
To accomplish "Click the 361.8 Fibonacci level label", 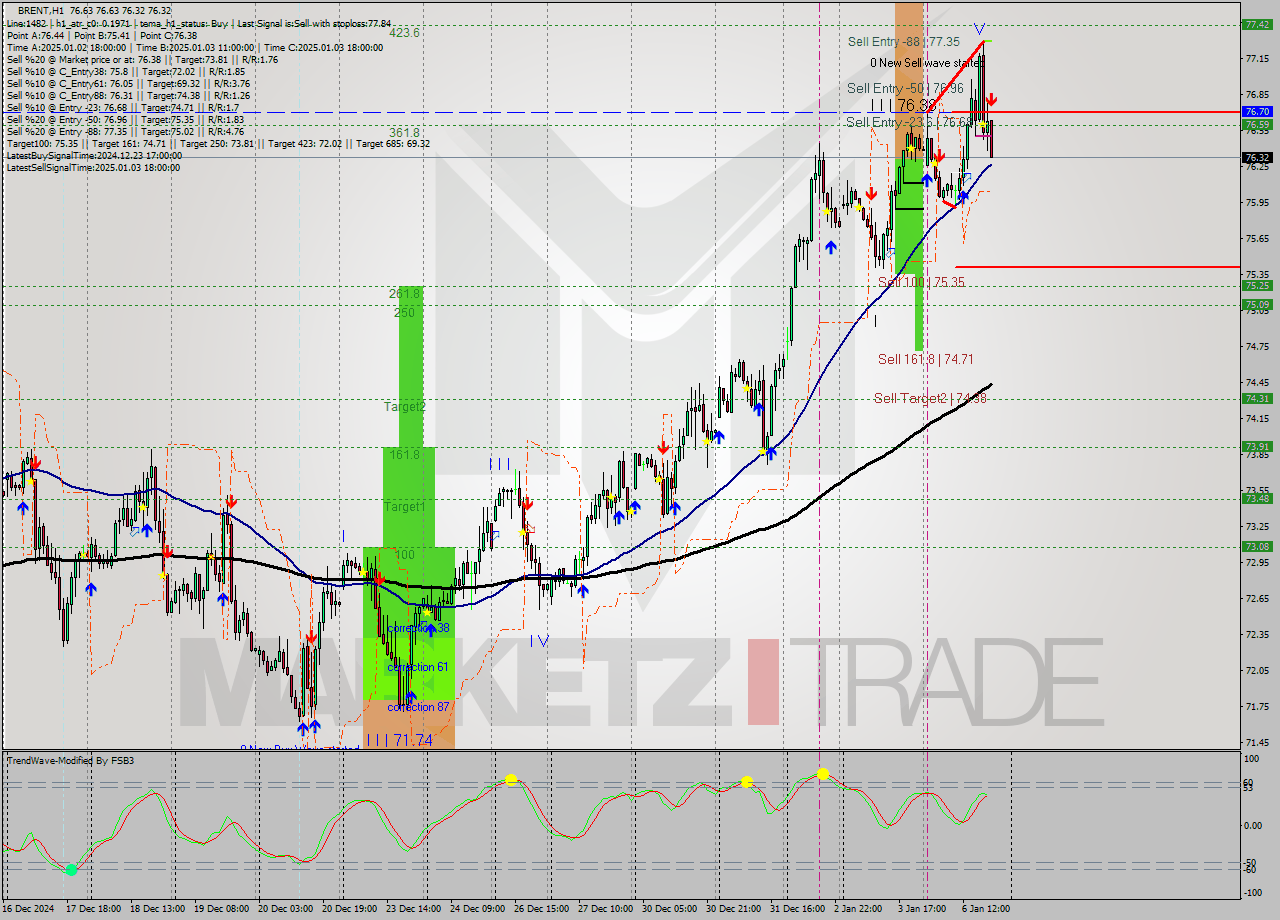I will point(404,132).
